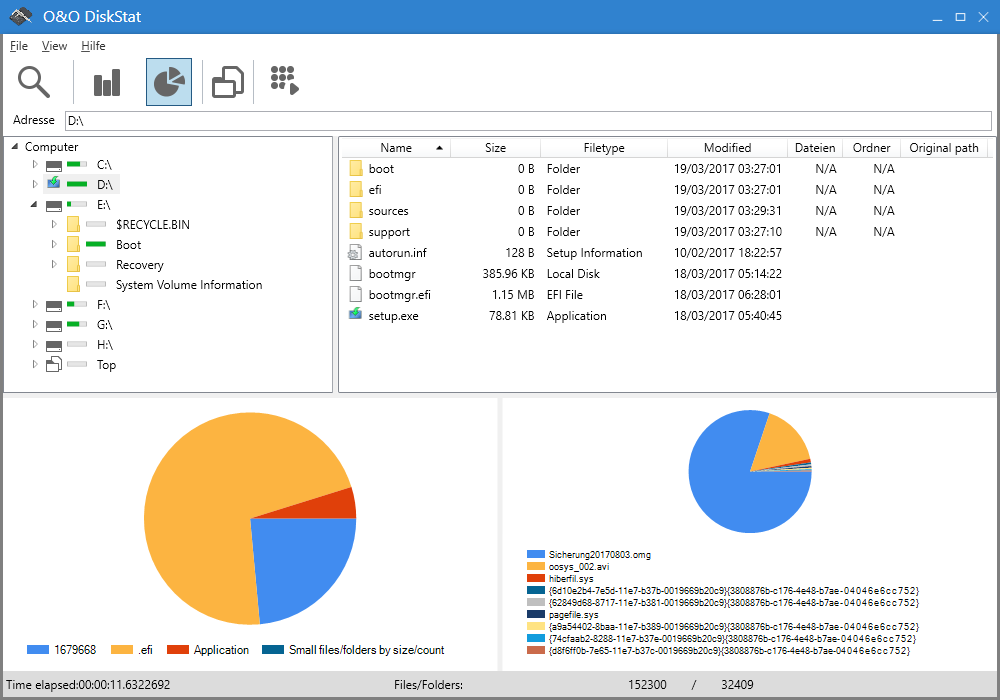Click the Top node icon in tree
The width and height of the screenshot is (1000, 700).
click(x=54, y=365)
